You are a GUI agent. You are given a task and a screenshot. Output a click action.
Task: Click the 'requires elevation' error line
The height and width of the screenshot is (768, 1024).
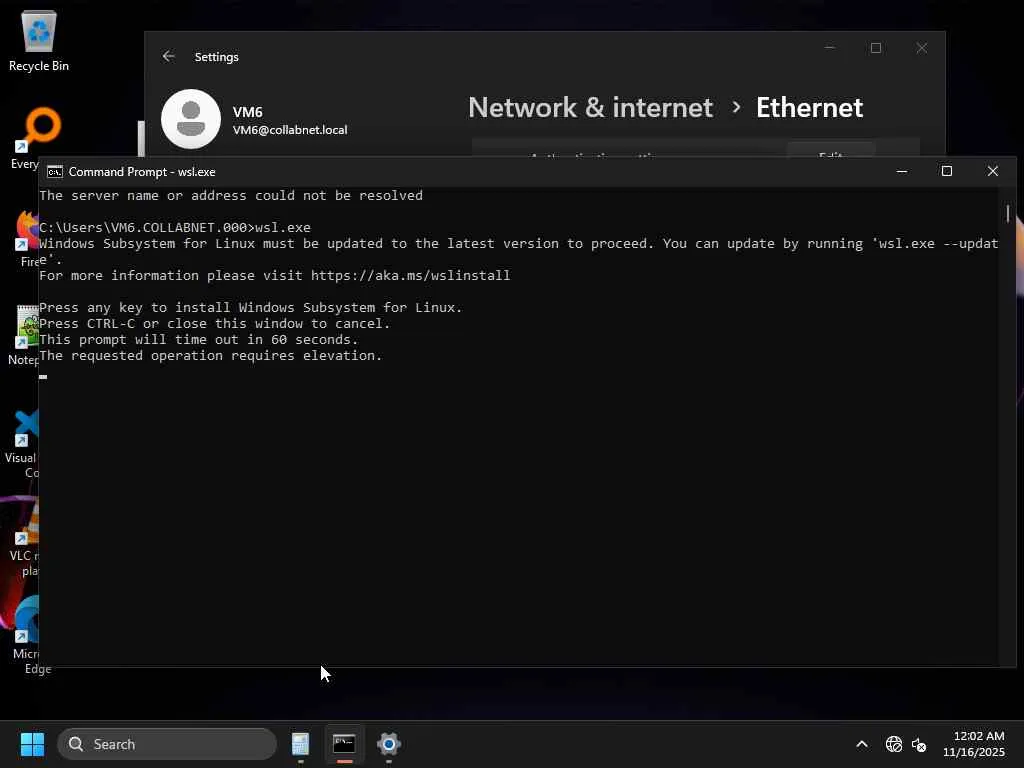coord(210,356)
